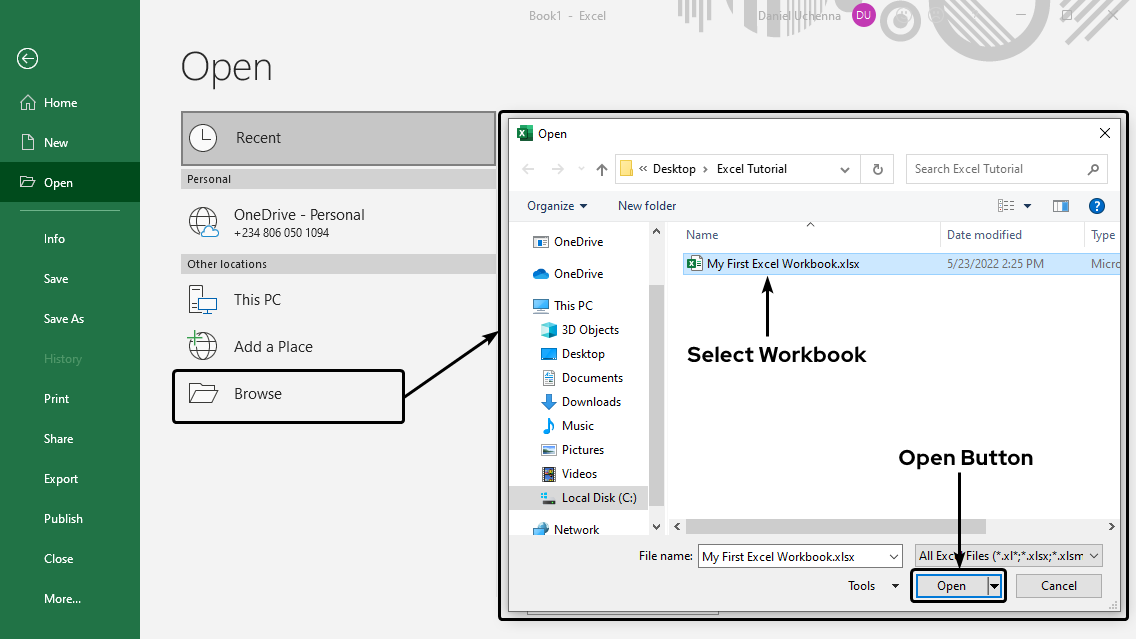
Task: Open the Pictures folder in the sidebar
Action: point(585,449)
